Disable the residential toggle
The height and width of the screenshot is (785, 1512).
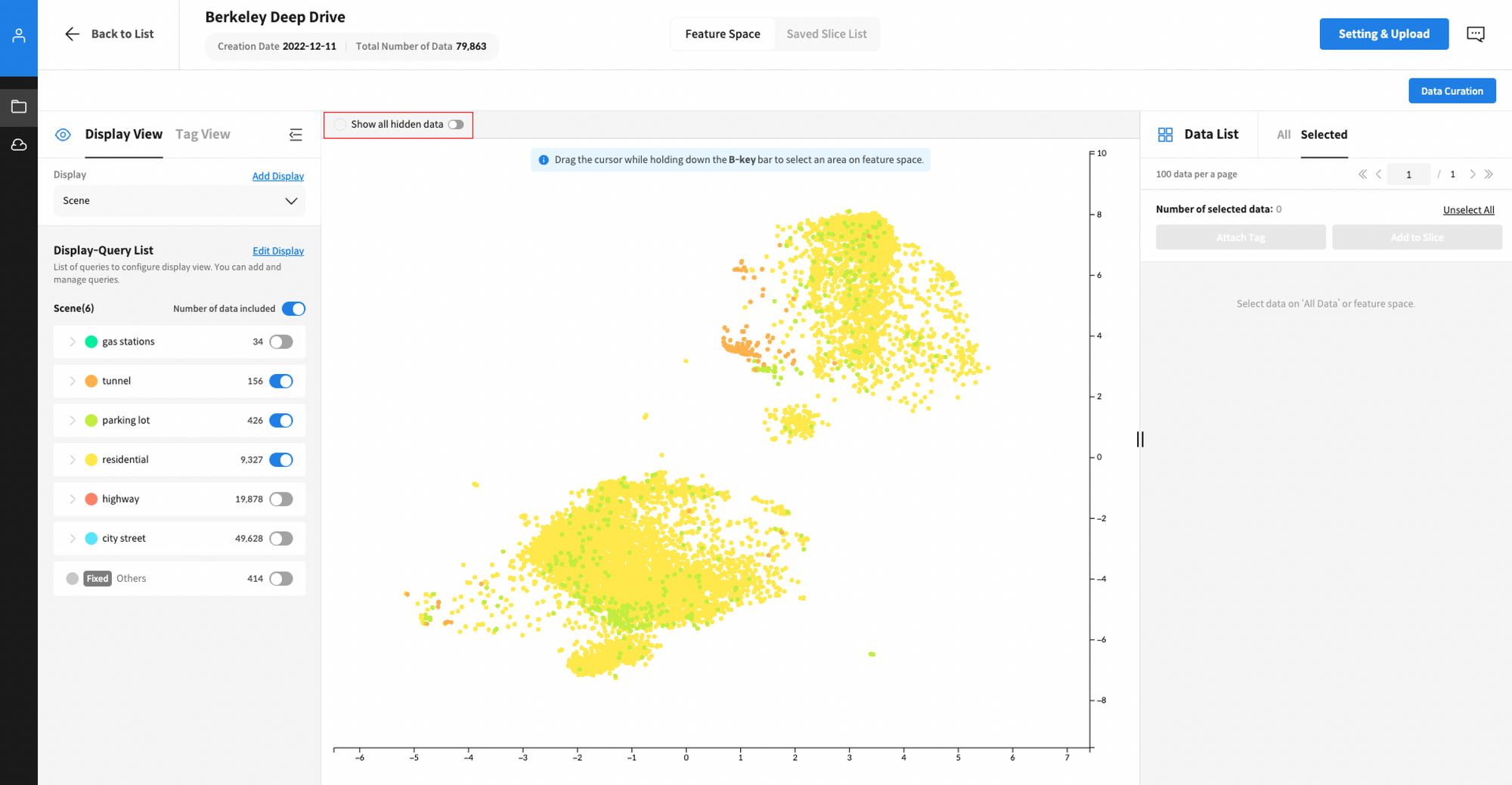[281, 459]
